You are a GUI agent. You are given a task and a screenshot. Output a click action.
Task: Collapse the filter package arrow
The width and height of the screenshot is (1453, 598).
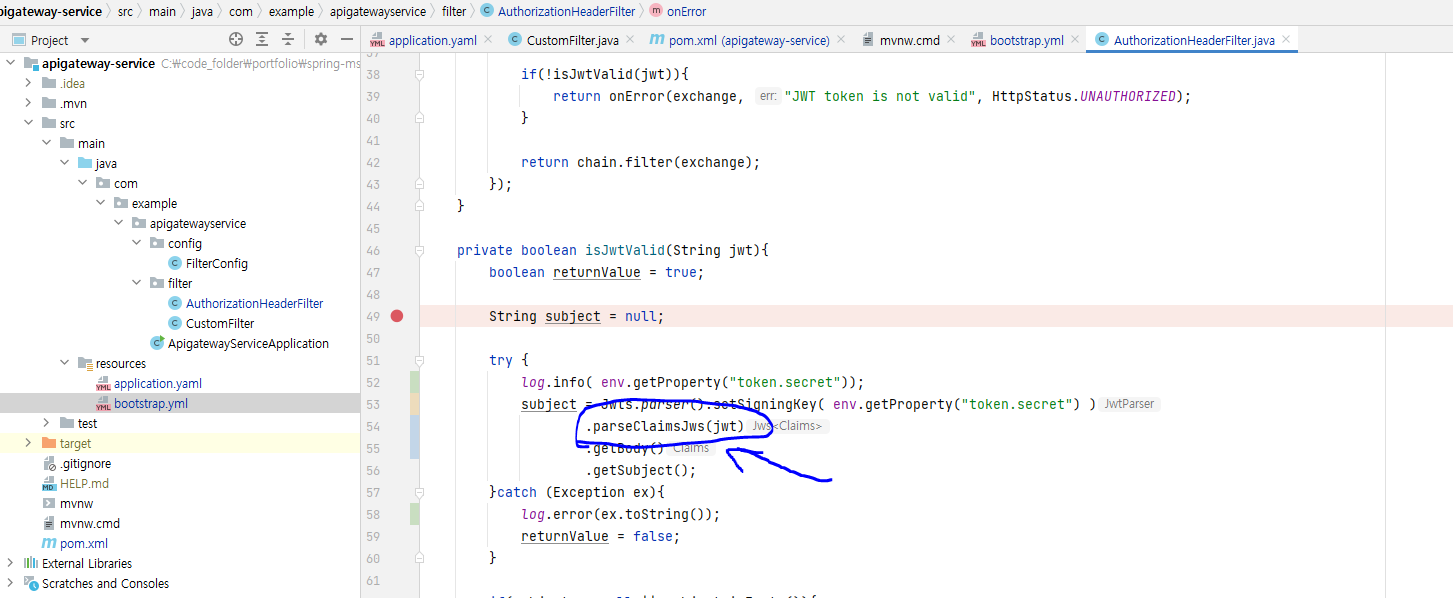pos(137,283)
